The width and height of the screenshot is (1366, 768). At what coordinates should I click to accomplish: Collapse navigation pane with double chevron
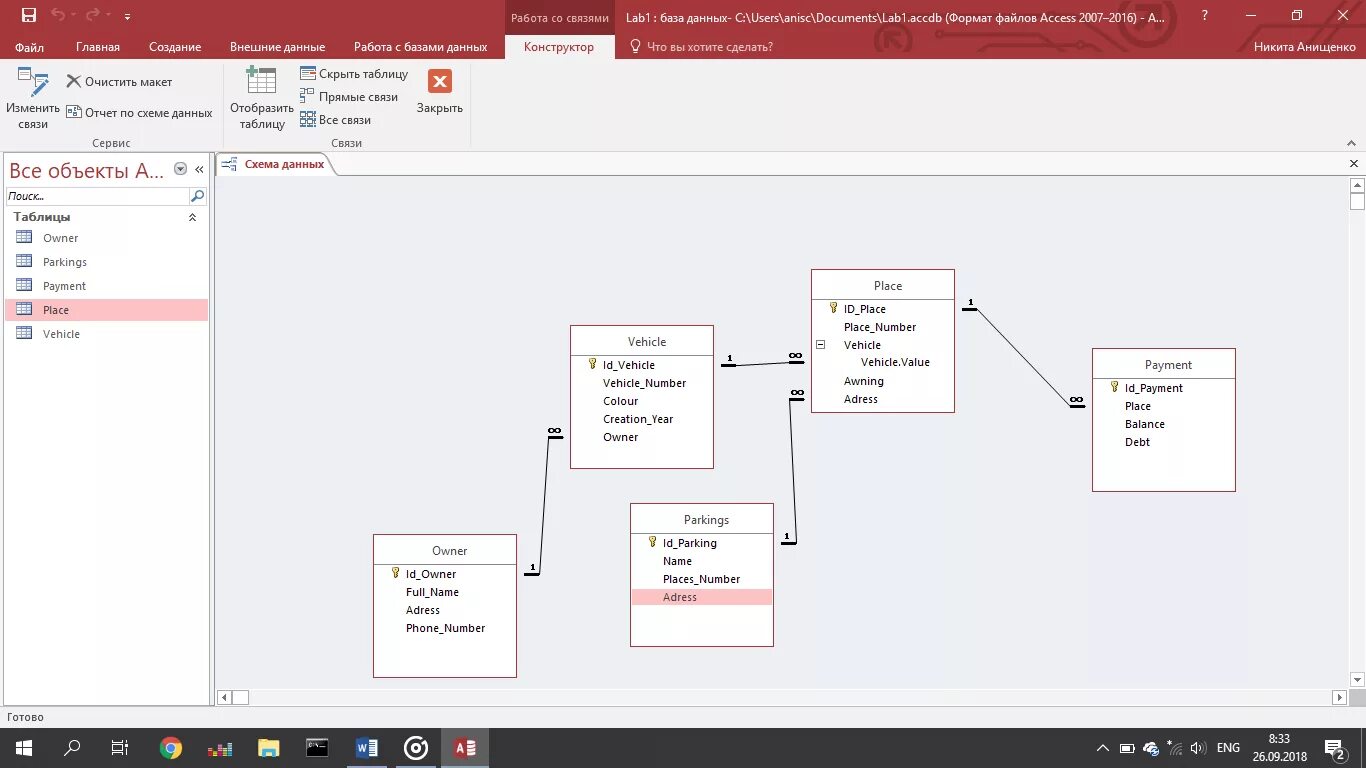(199, 170)
